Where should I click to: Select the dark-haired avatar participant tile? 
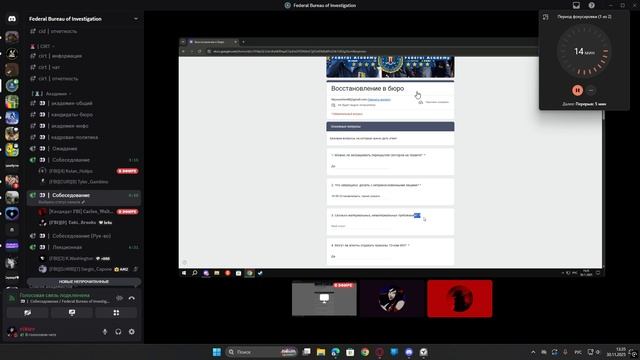(392, 298)
